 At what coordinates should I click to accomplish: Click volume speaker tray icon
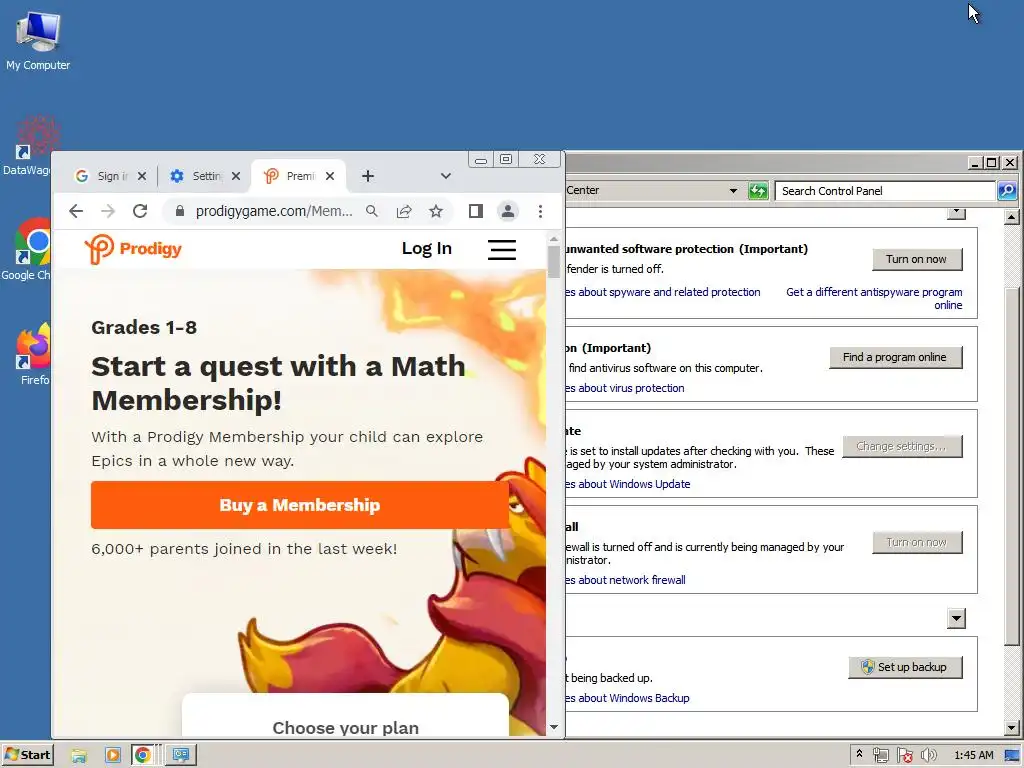929,756
